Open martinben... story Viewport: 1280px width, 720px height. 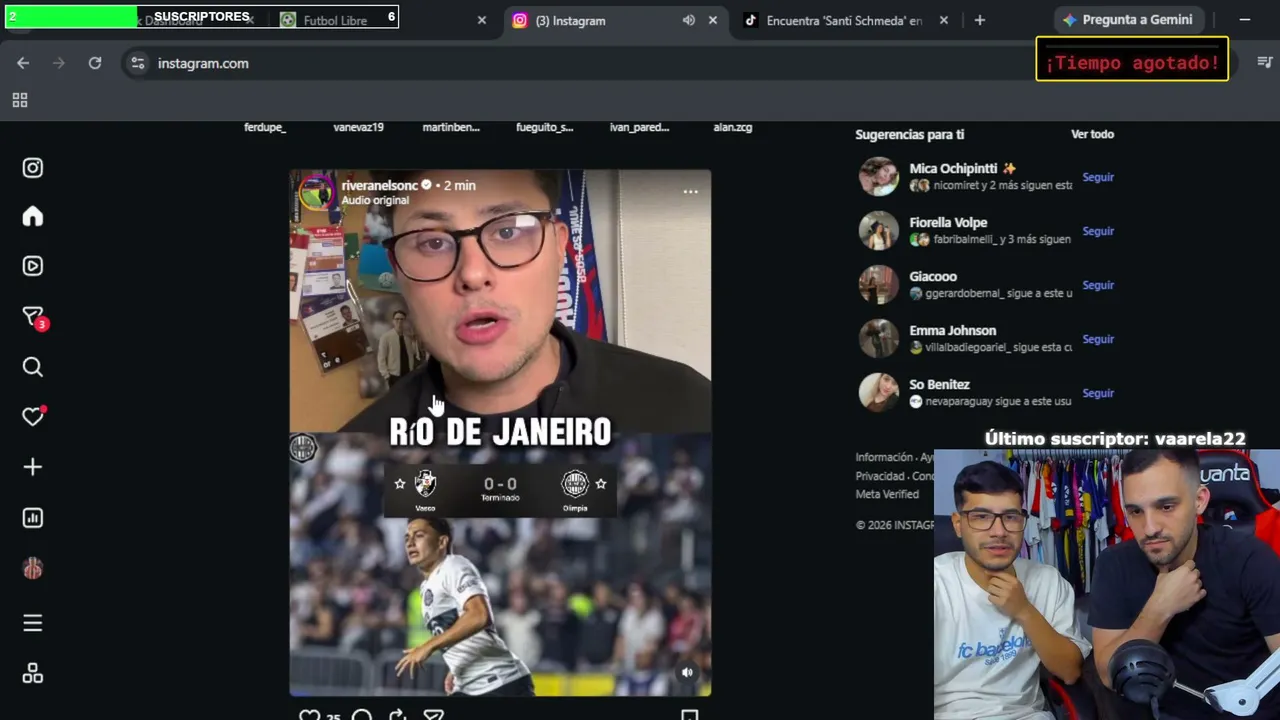tap(451, 127)
